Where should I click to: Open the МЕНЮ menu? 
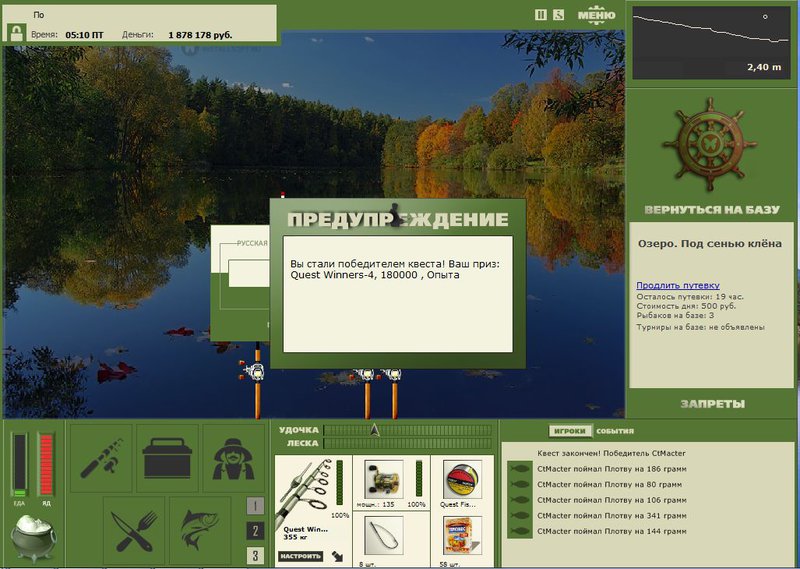596,15
